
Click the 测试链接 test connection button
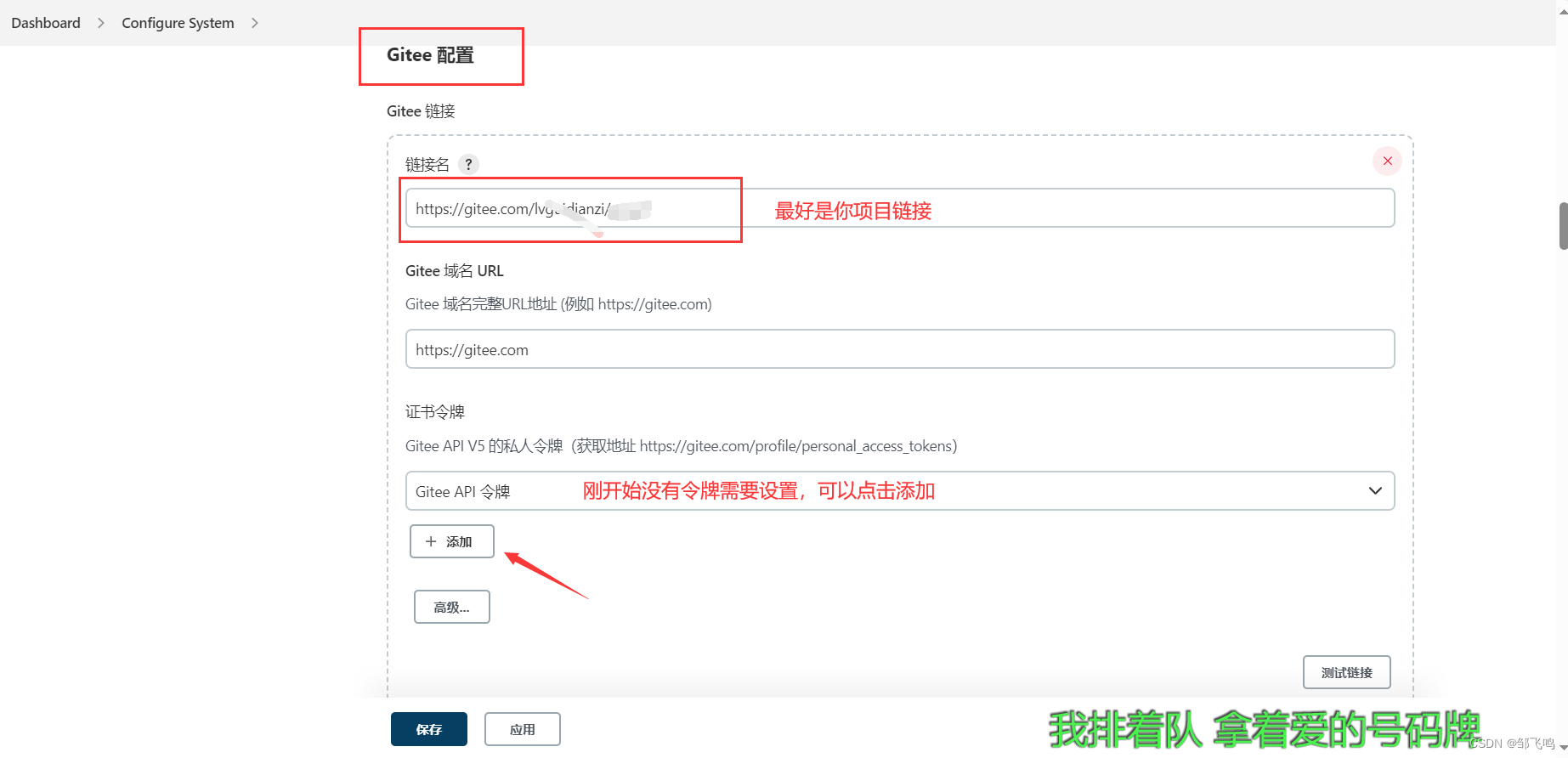(1346, 672)
